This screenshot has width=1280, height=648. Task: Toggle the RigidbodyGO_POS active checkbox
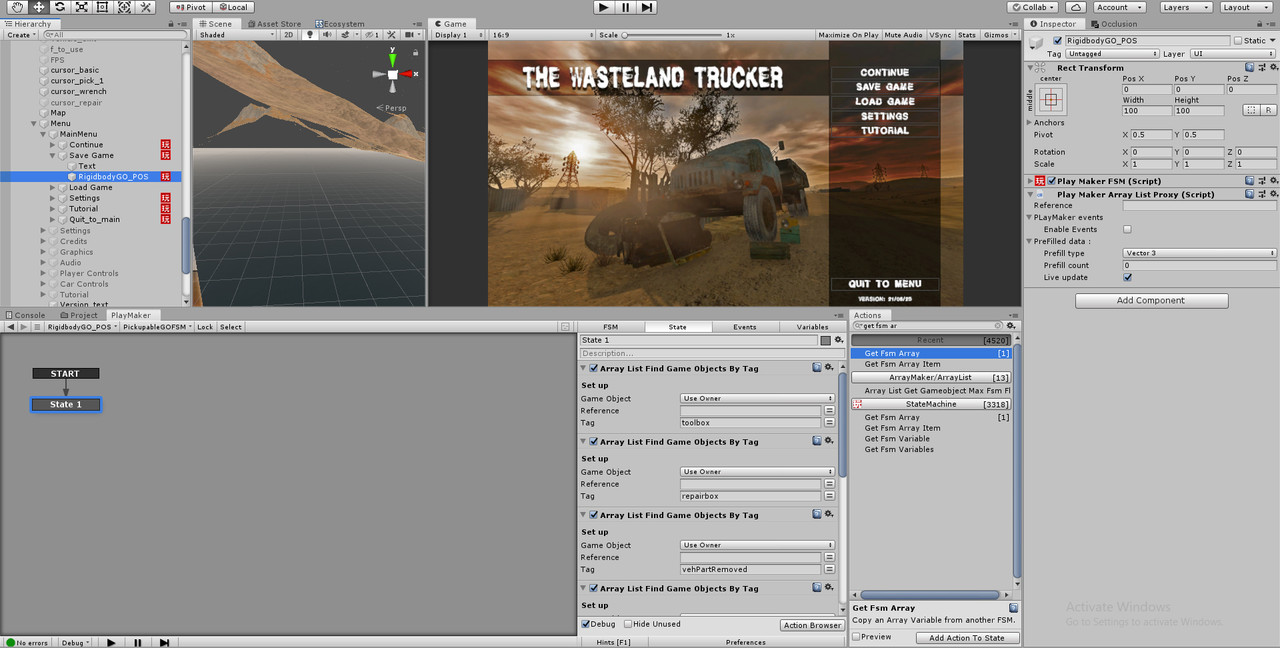[1058, 41]
